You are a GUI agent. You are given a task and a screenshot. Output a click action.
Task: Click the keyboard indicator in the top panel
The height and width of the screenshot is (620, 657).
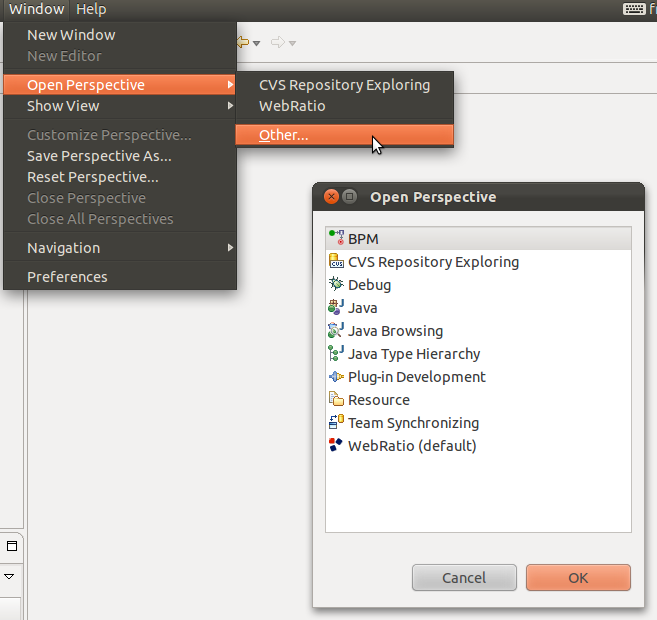pyautogui.click(x=634, y=9)
